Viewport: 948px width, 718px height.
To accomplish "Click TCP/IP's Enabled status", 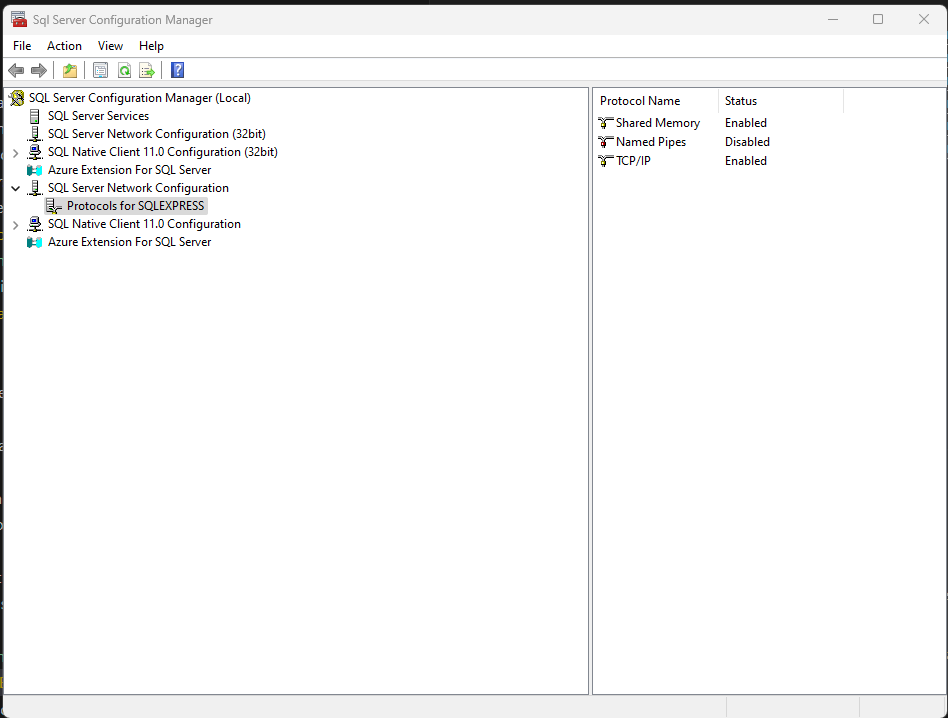I will click(745, 161).
